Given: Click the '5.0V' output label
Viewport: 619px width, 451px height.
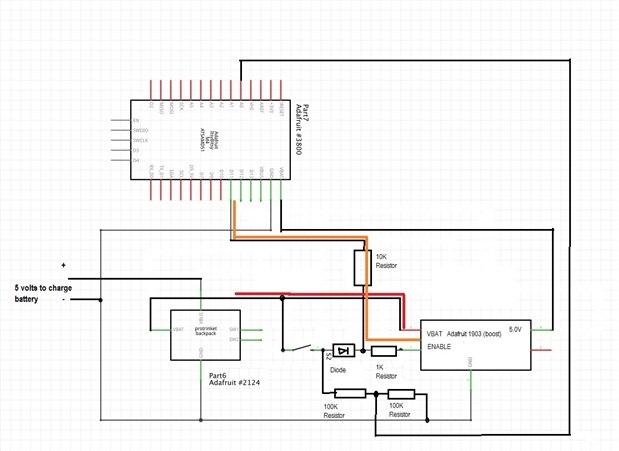Looking at the screenshot, I should (515, 329).
